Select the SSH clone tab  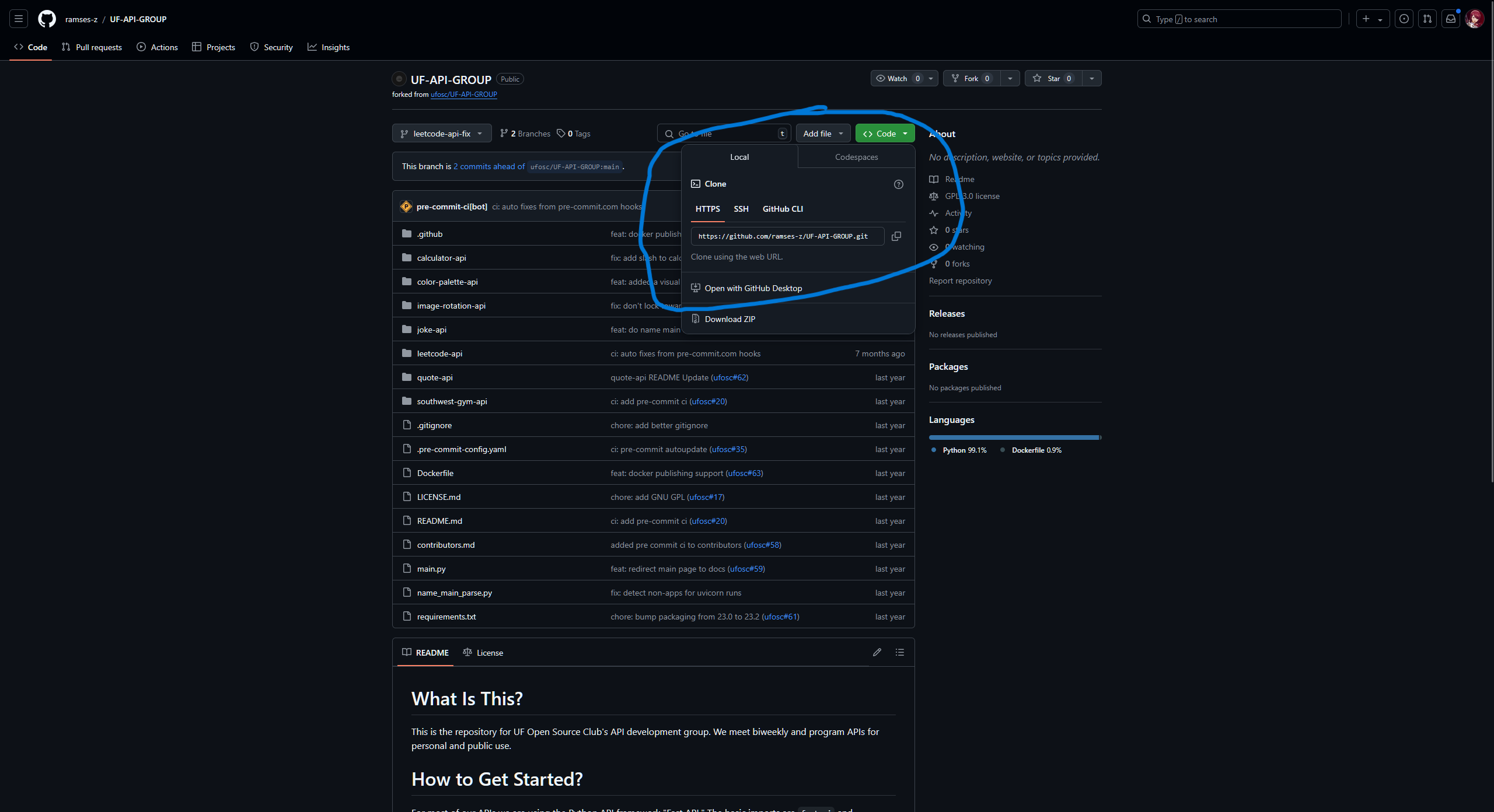(x=741, y=209)
